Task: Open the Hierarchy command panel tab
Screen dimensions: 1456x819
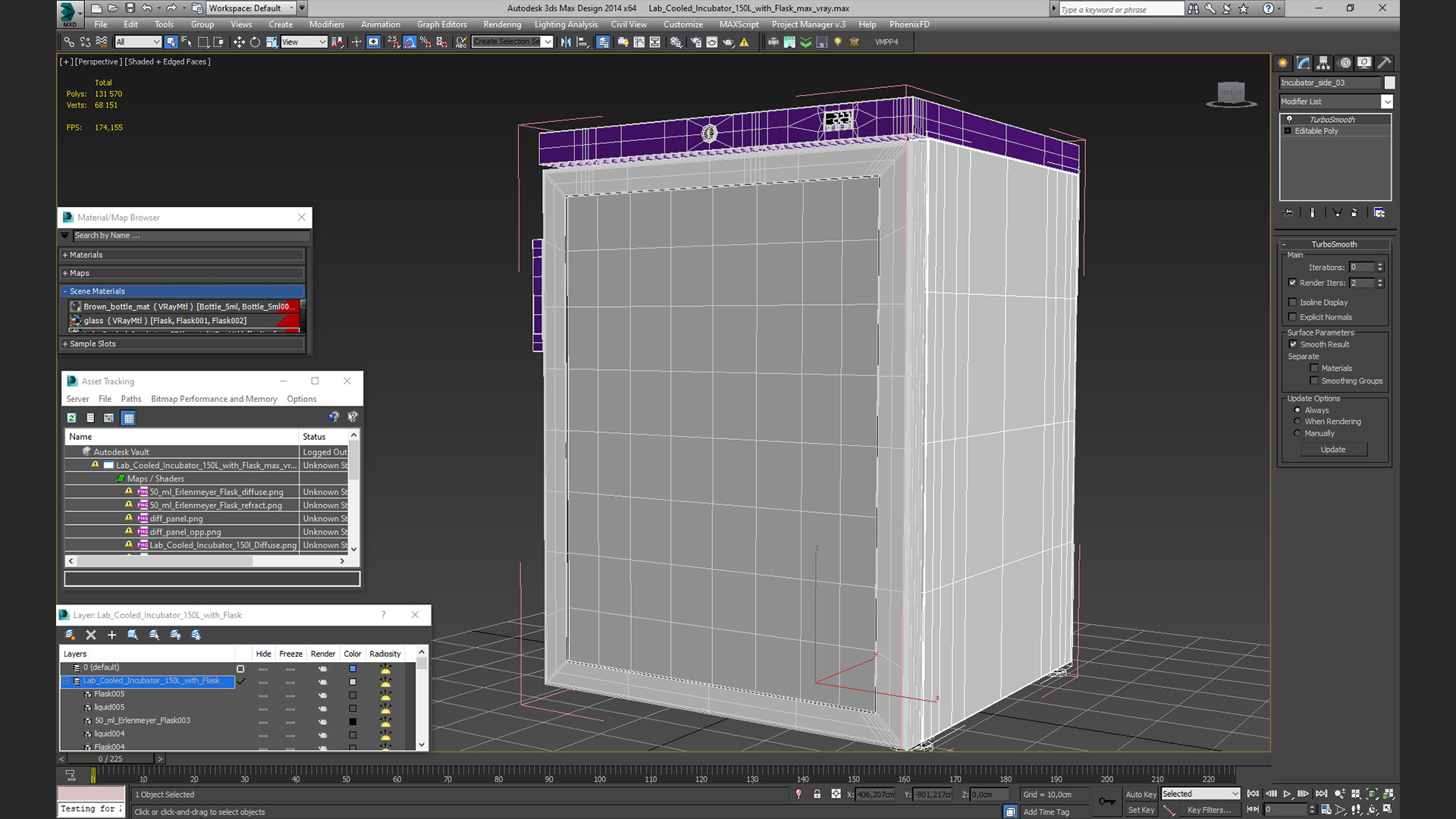Action: pos(1323,63)
